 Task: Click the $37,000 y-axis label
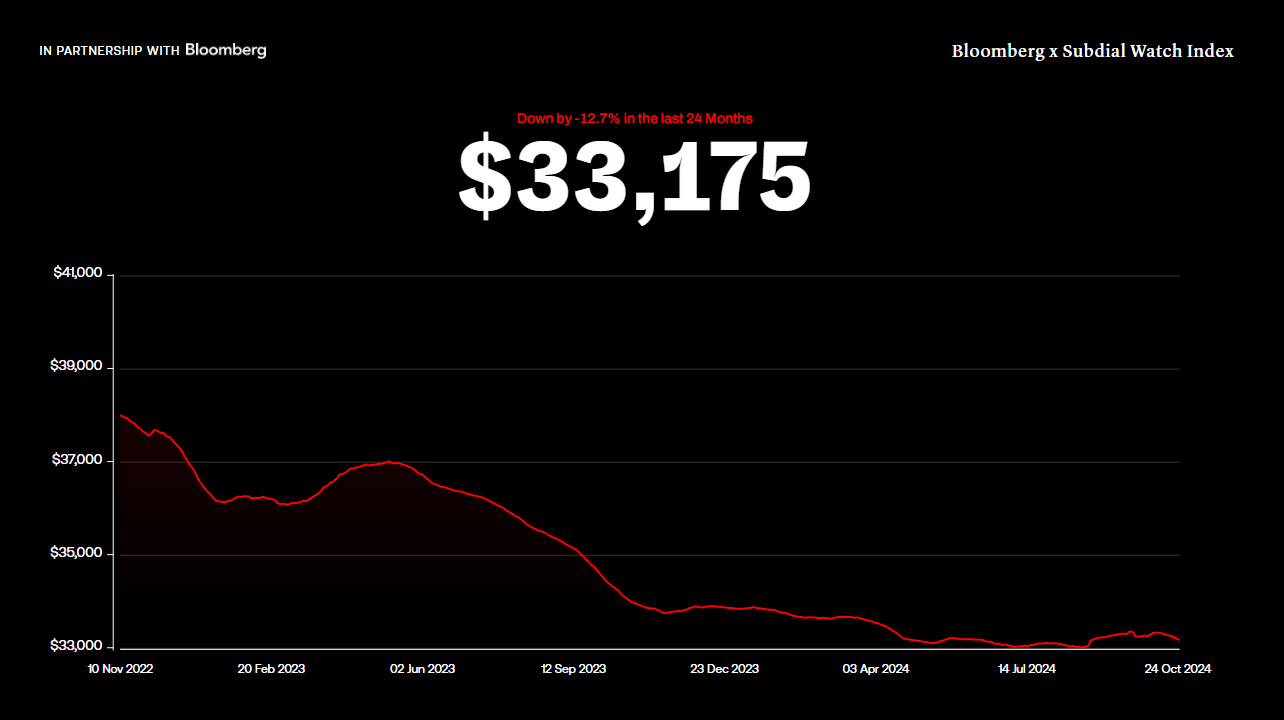(76, 460)
